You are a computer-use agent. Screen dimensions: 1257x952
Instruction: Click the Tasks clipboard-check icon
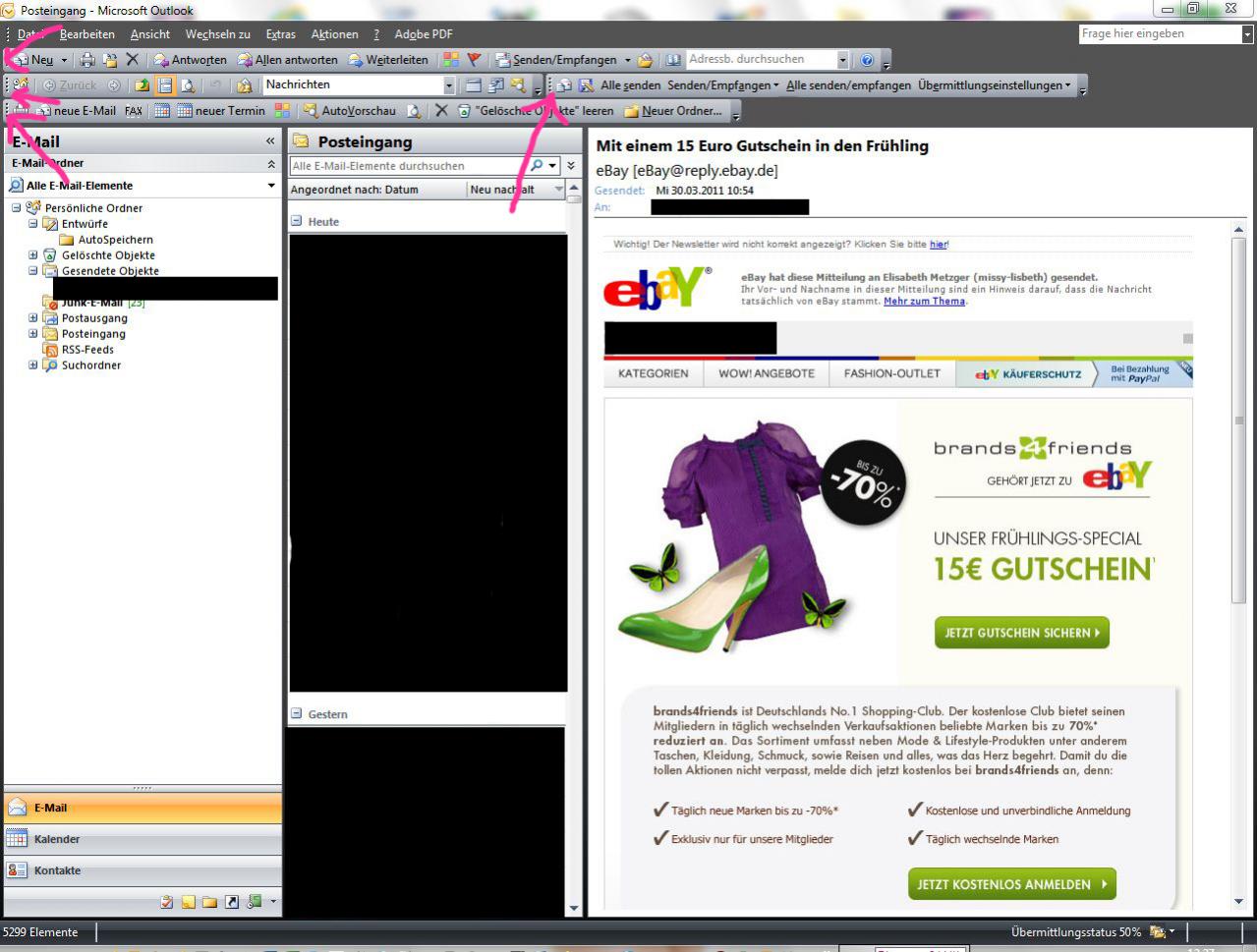pyautogui.click(x=167, y=902)
